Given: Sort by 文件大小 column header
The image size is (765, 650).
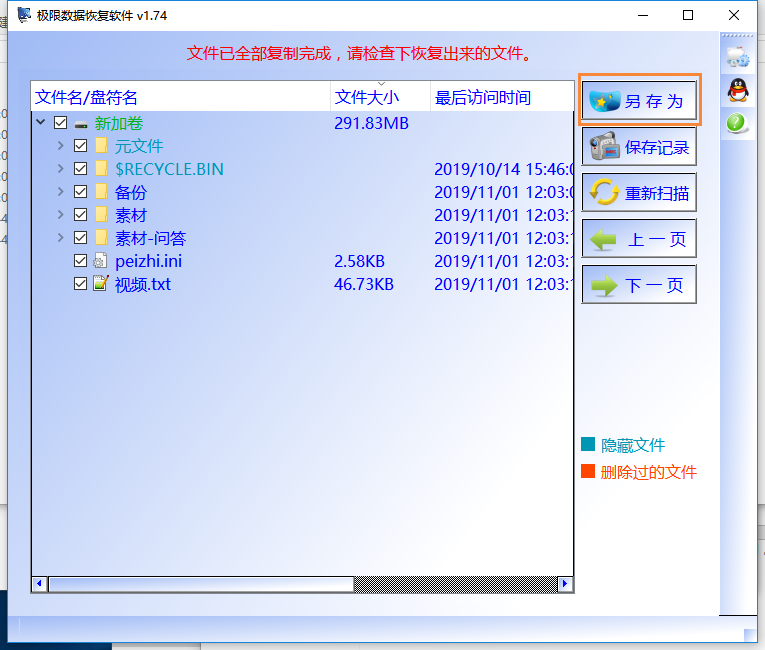Looking at the screenshot, I should pos(381,97).
